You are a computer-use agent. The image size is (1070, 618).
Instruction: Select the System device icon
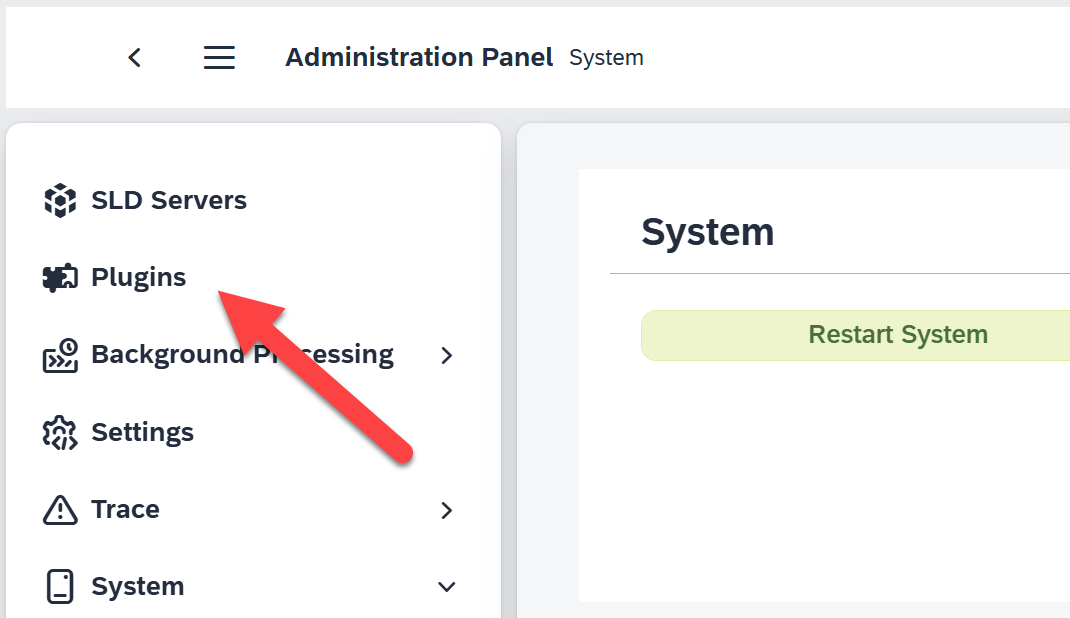(61, 586)
